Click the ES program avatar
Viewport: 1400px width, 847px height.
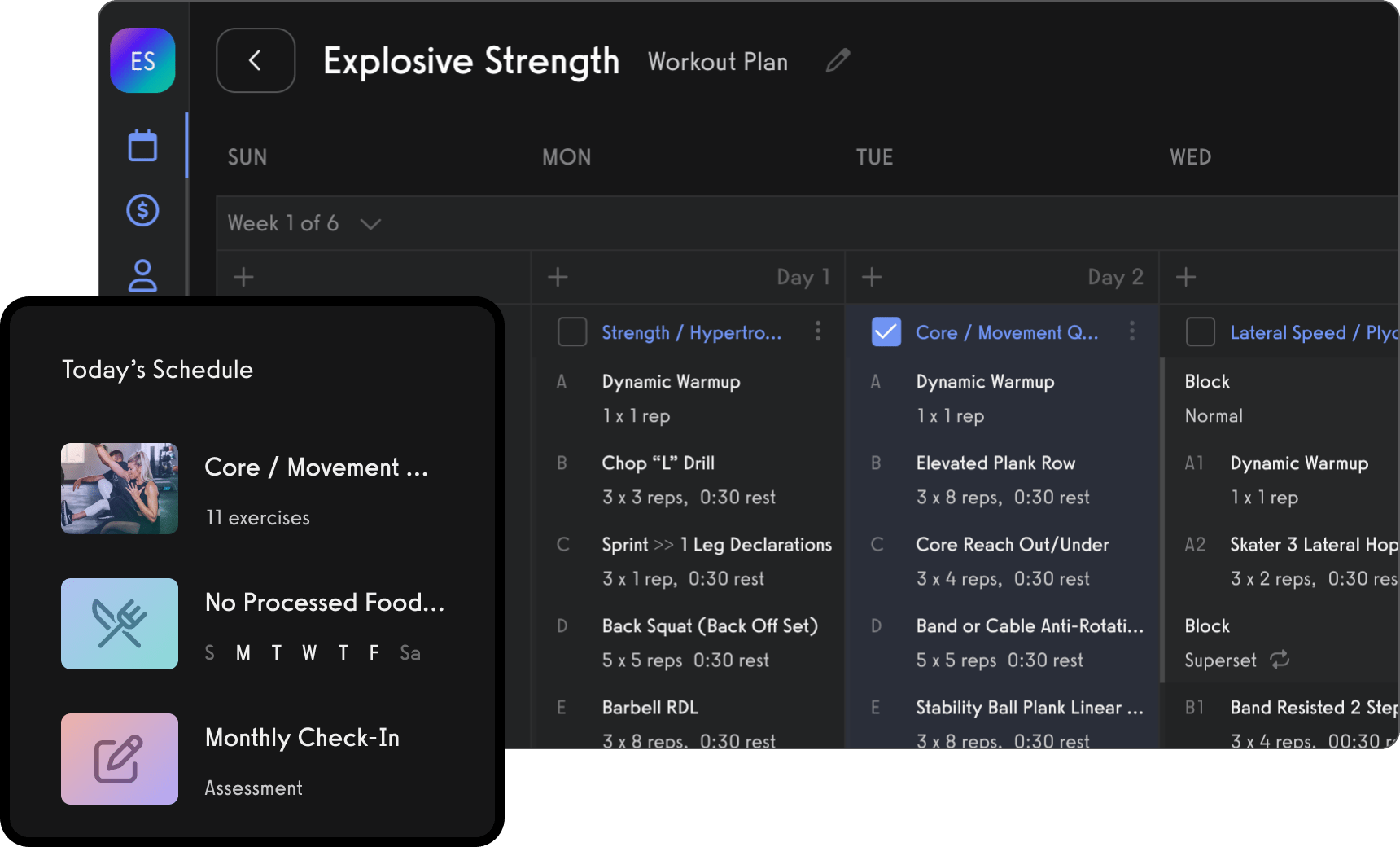tap(142, 60)
